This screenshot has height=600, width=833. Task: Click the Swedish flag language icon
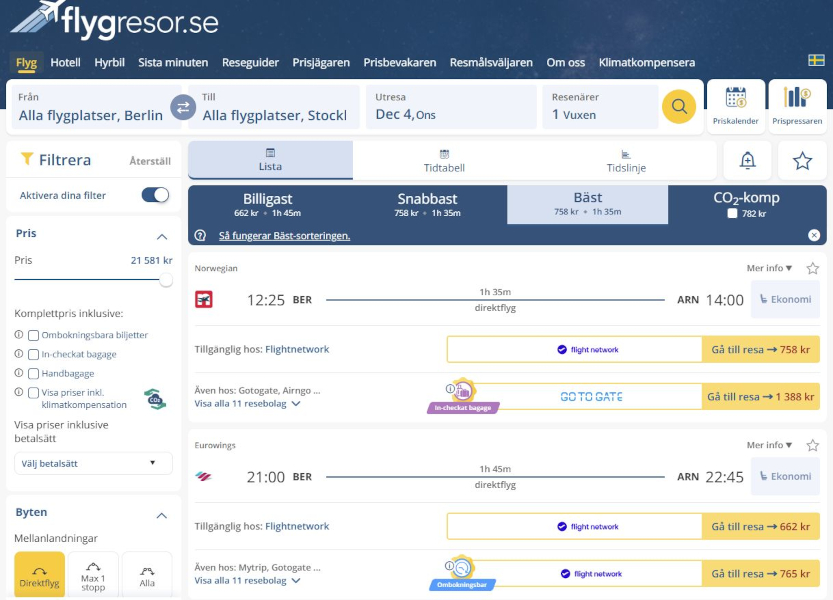point(816,60)
